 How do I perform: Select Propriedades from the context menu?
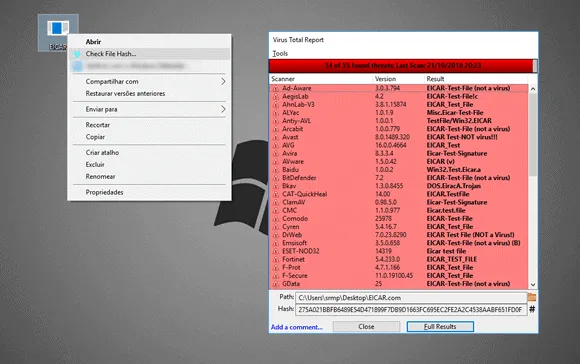104,192
